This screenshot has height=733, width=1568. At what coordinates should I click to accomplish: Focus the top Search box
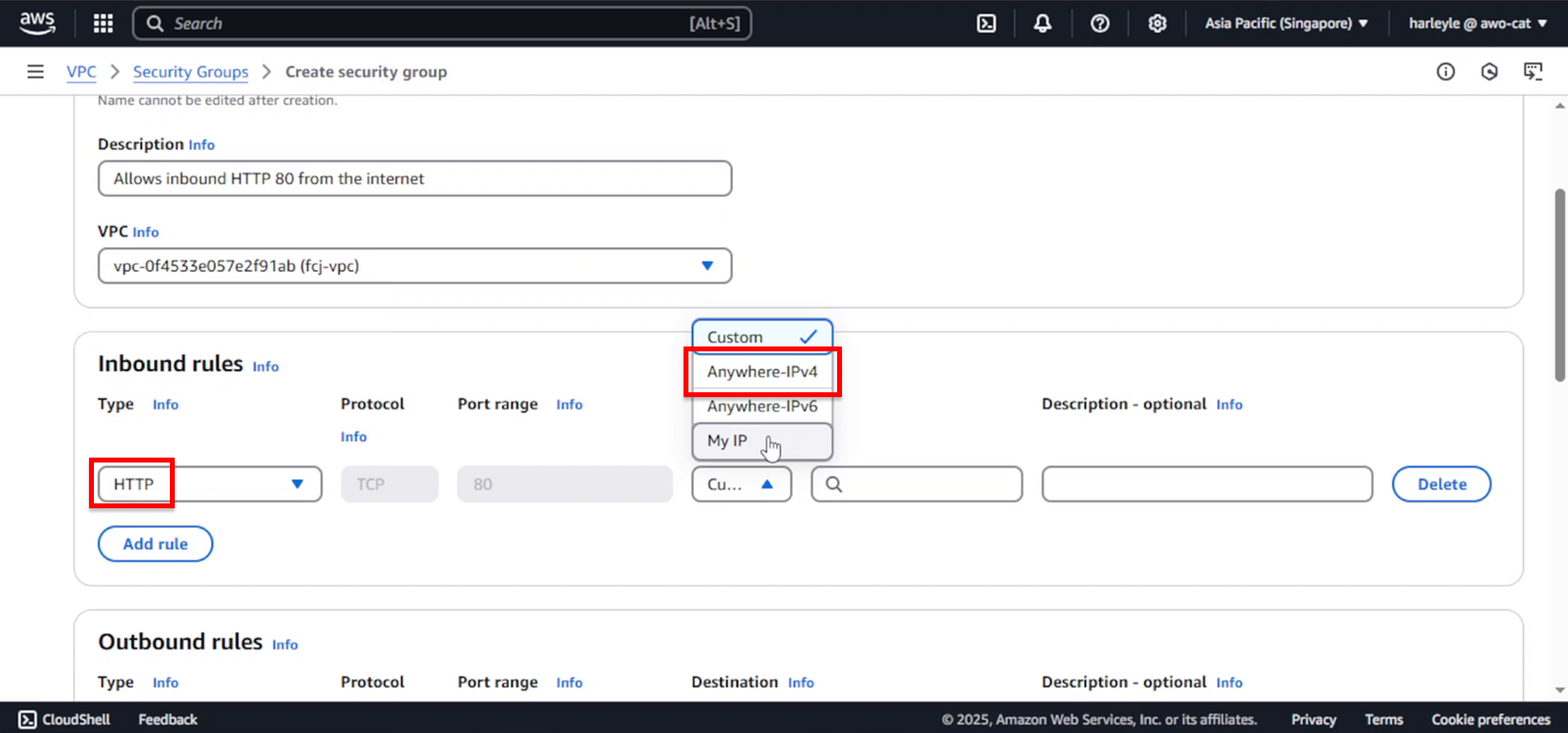point(442,23)
